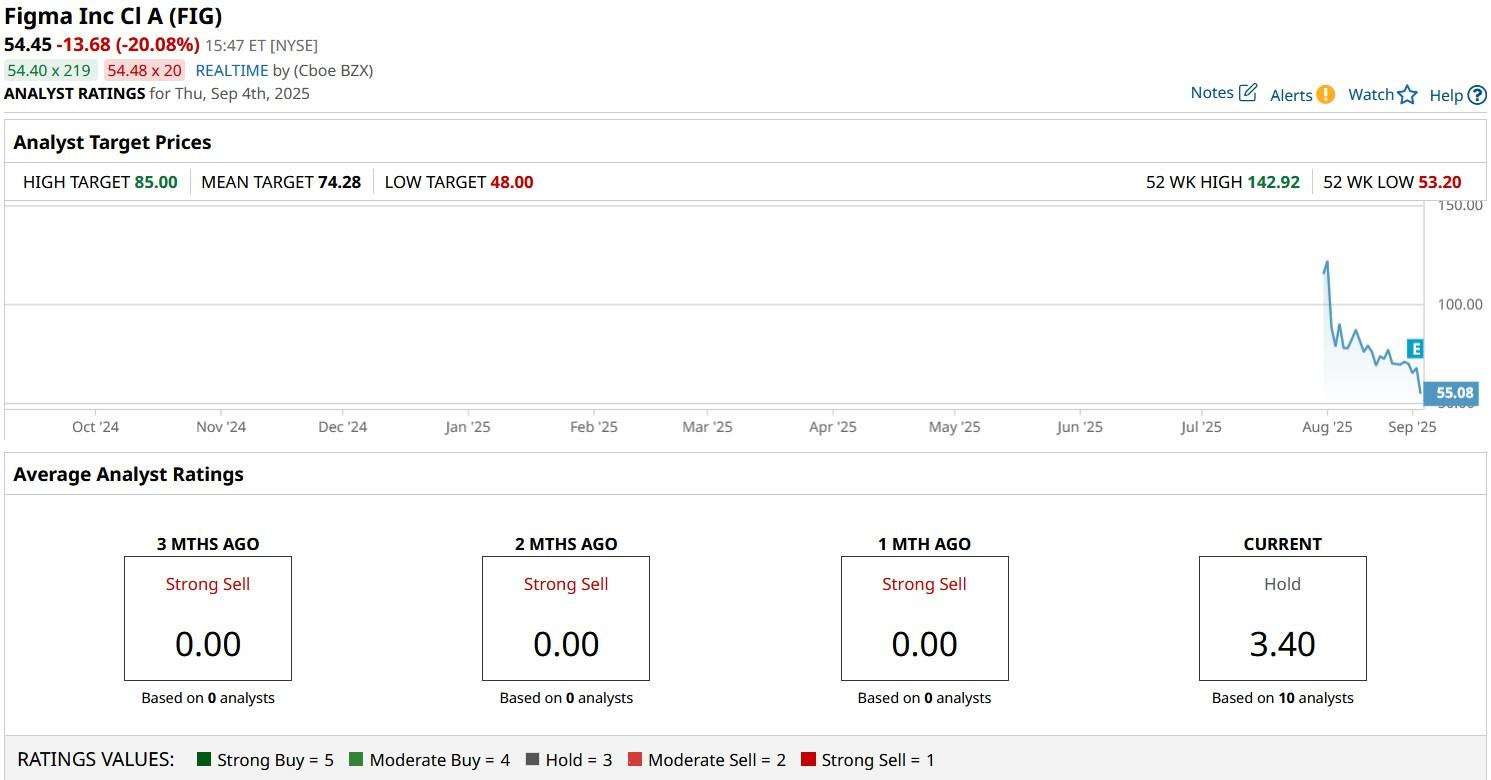1491x780 pixels.
Task: Click the High Target value 85.00
Action: point(156,182)
